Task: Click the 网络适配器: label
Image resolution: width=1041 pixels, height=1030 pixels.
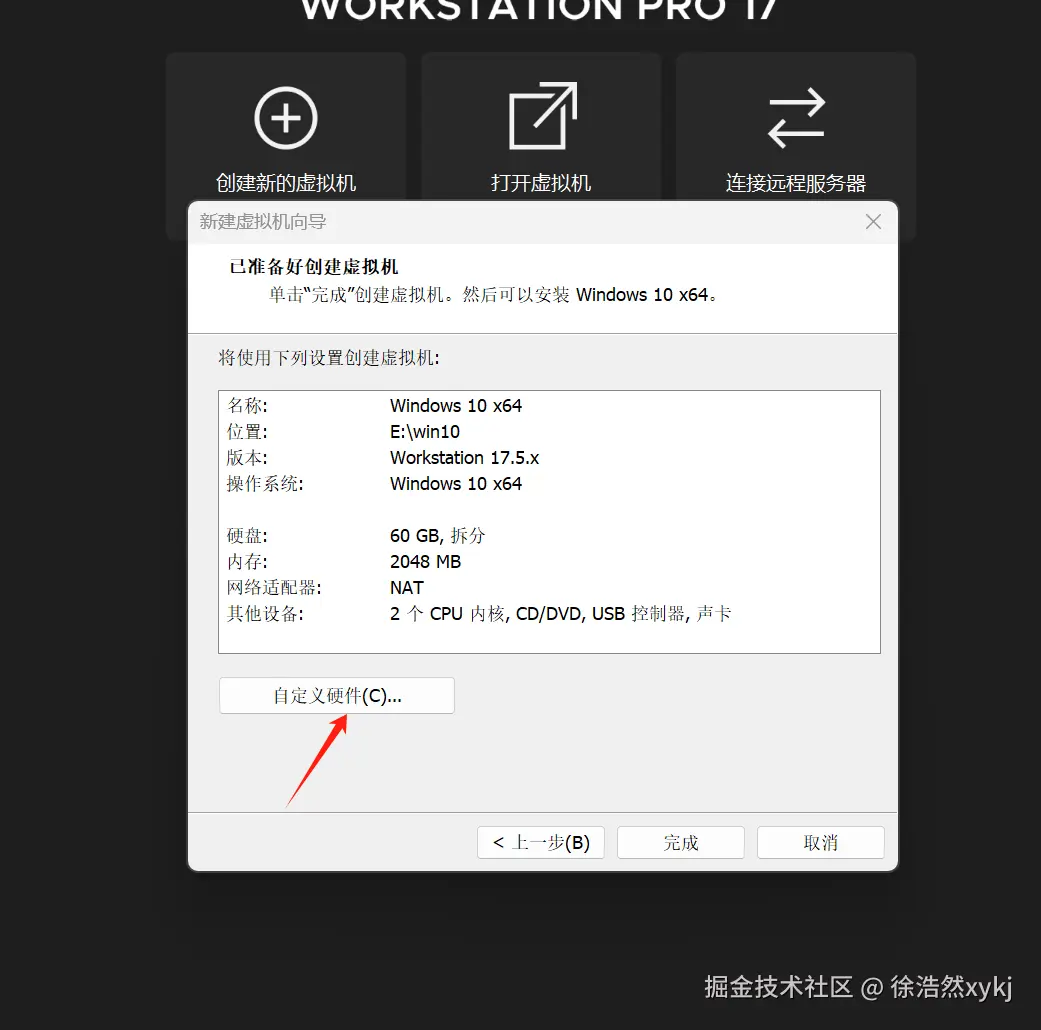Action: tap(274, 588)
